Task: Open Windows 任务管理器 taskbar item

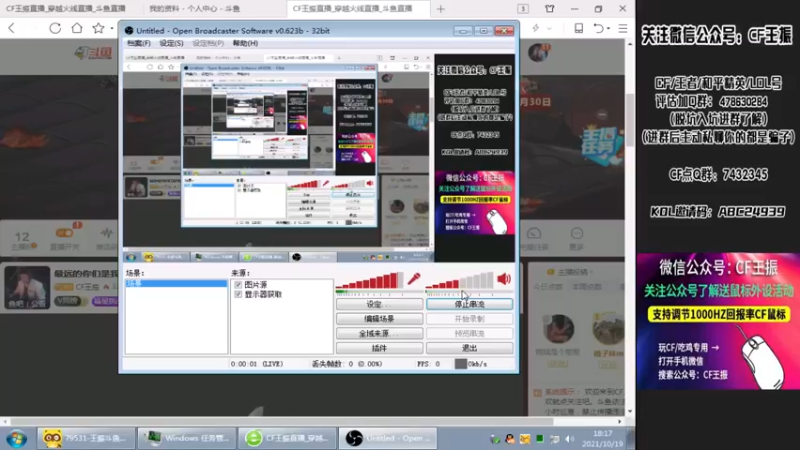Action: [186, 438]
